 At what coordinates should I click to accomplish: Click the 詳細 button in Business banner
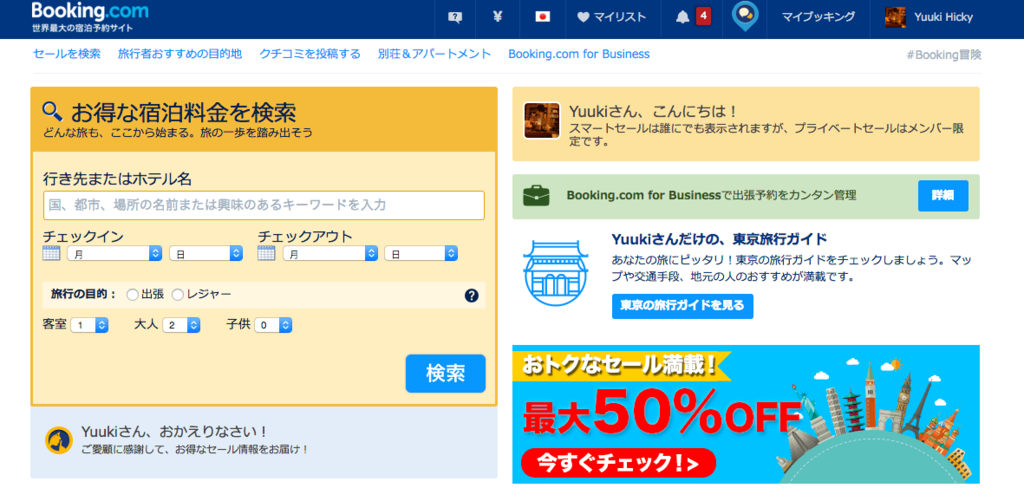click(x=943, y=196)
